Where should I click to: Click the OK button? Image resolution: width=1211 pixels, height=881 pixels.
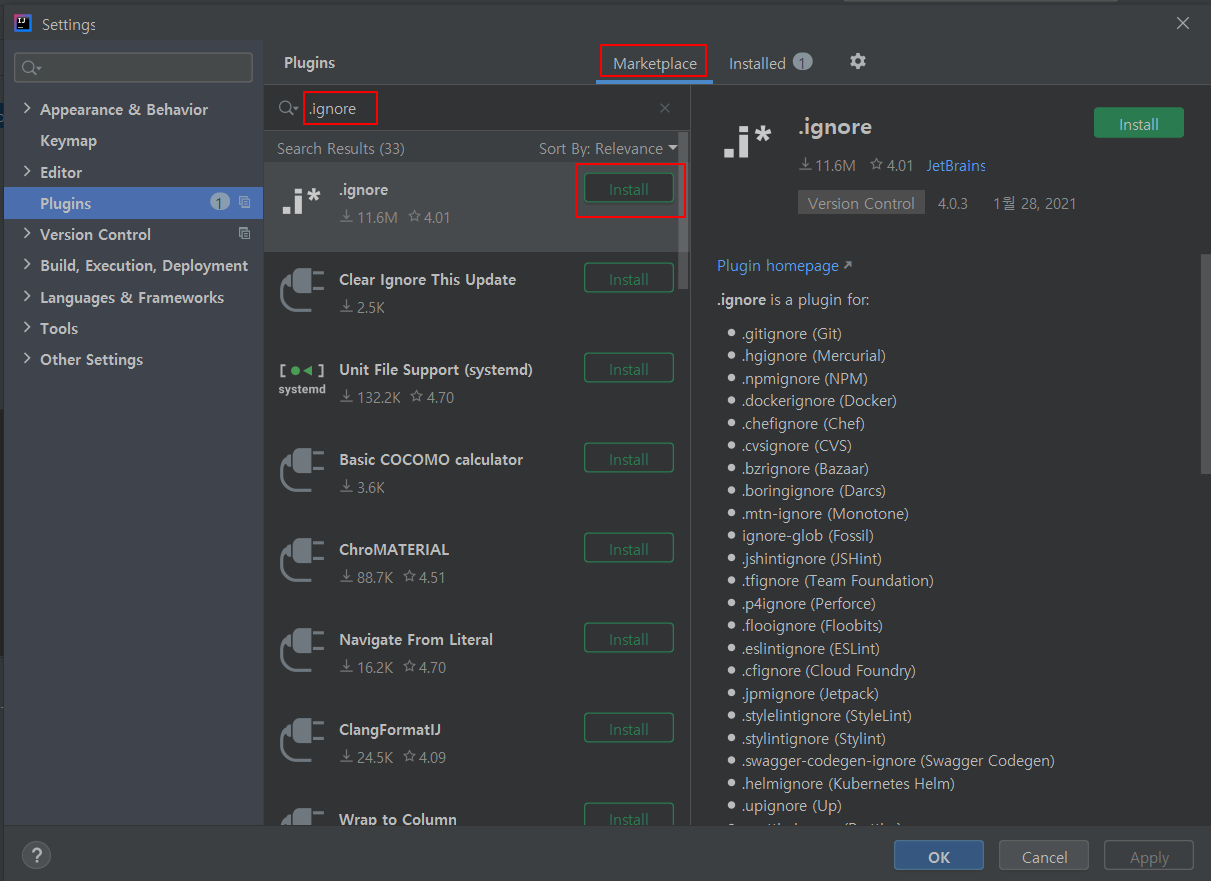point(939,856)
